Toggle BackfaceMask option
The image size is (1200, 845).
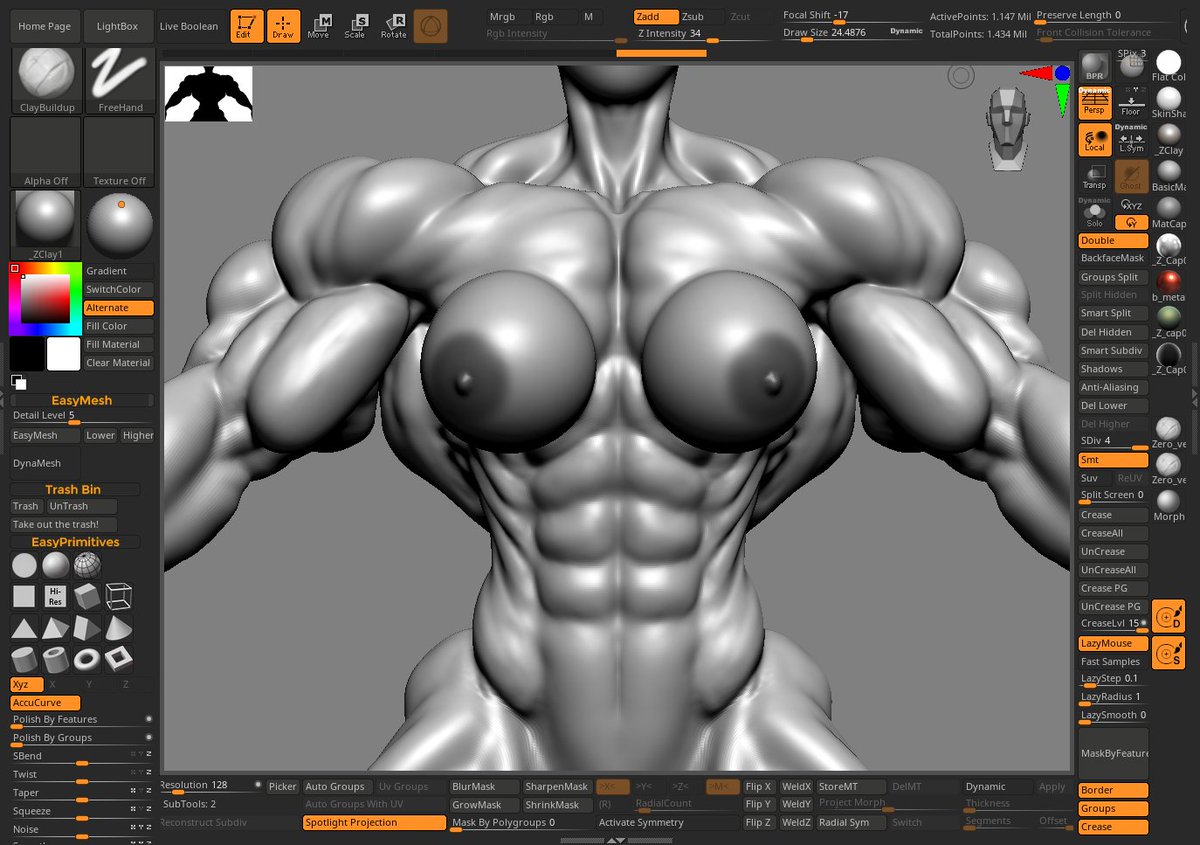pyautogui.click(x=1113, y=258)
